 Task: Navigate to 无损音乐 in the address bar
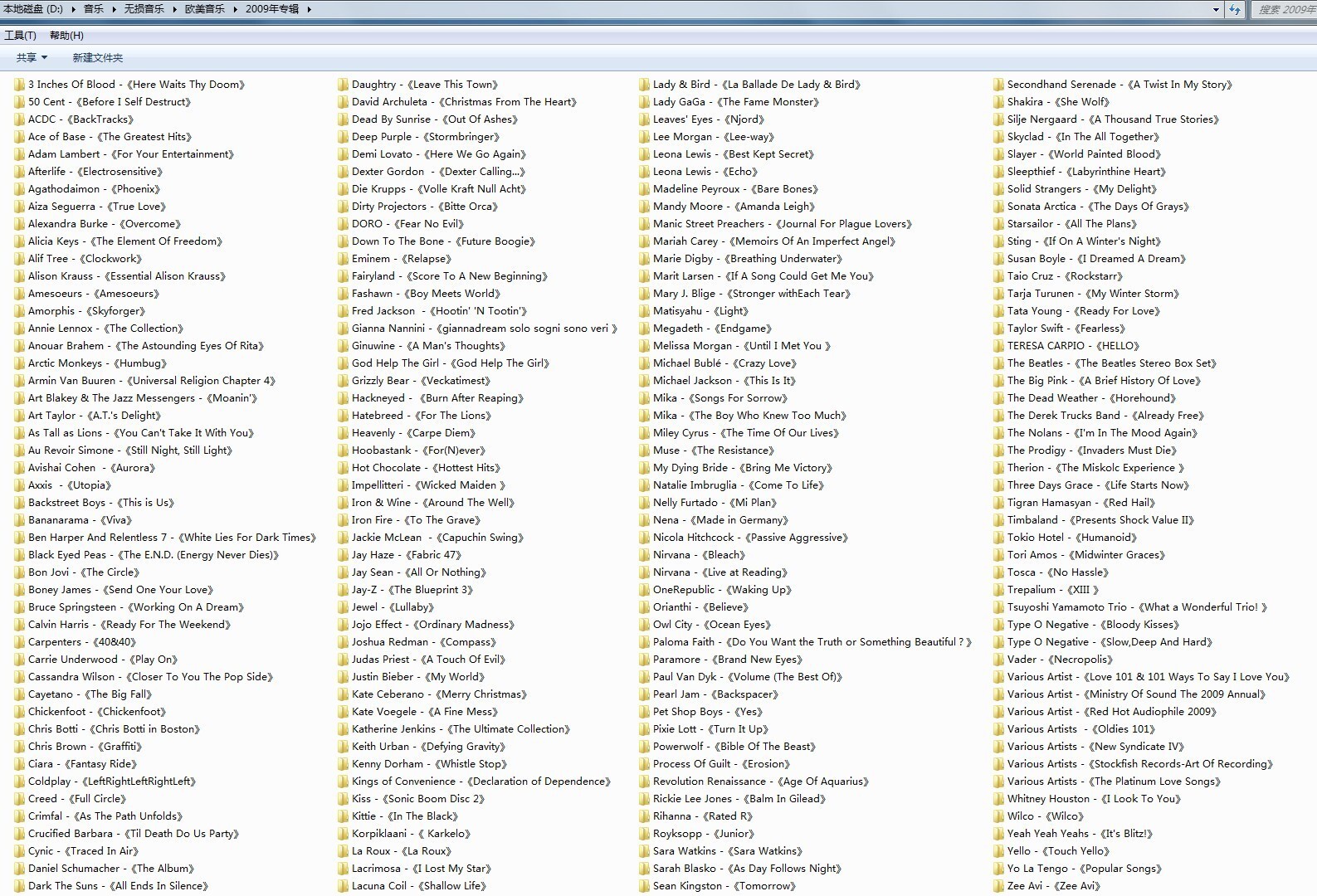pos(144,10)
